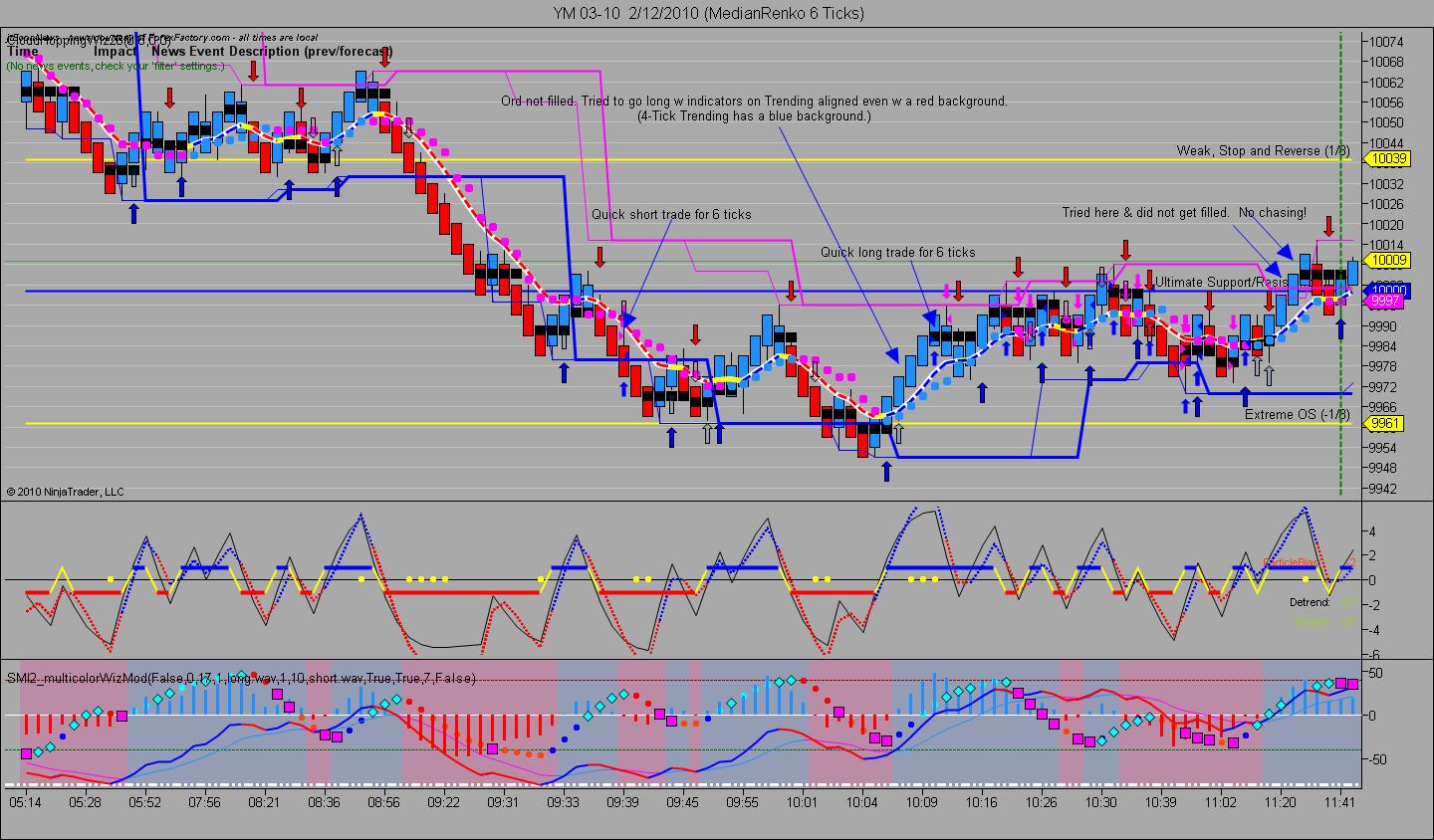Click the 10032 price axis value
Viewport: 1434px width, 840px height.
click(1386, 184)
